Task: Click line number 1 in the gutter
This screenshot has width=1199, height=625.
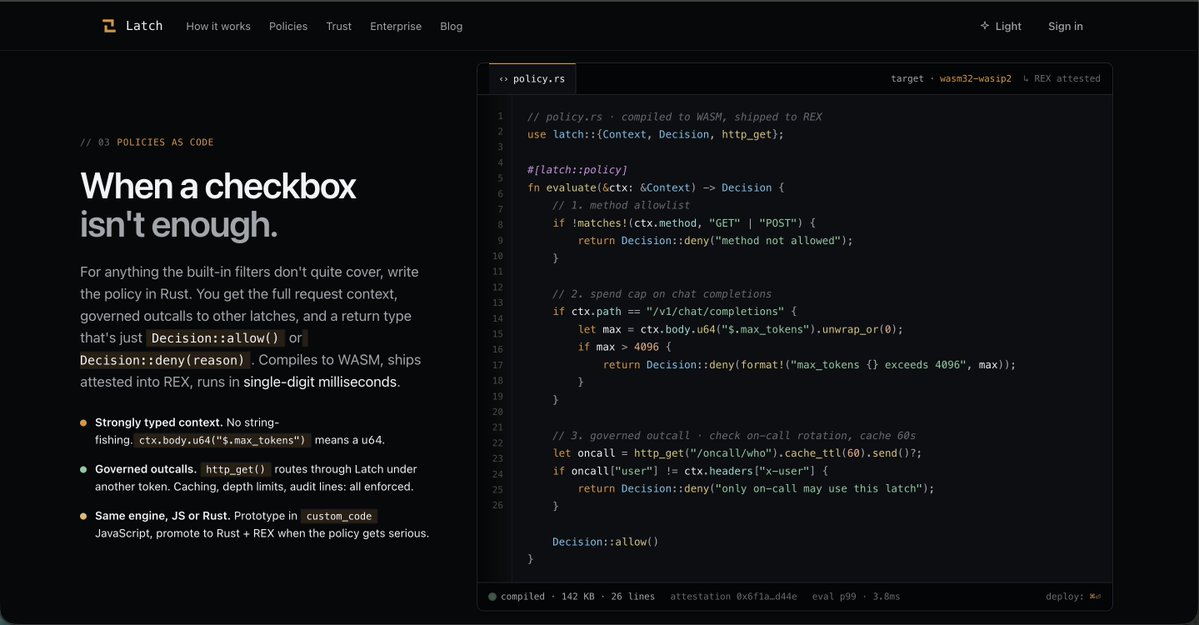Action: [x=500, y=116]
